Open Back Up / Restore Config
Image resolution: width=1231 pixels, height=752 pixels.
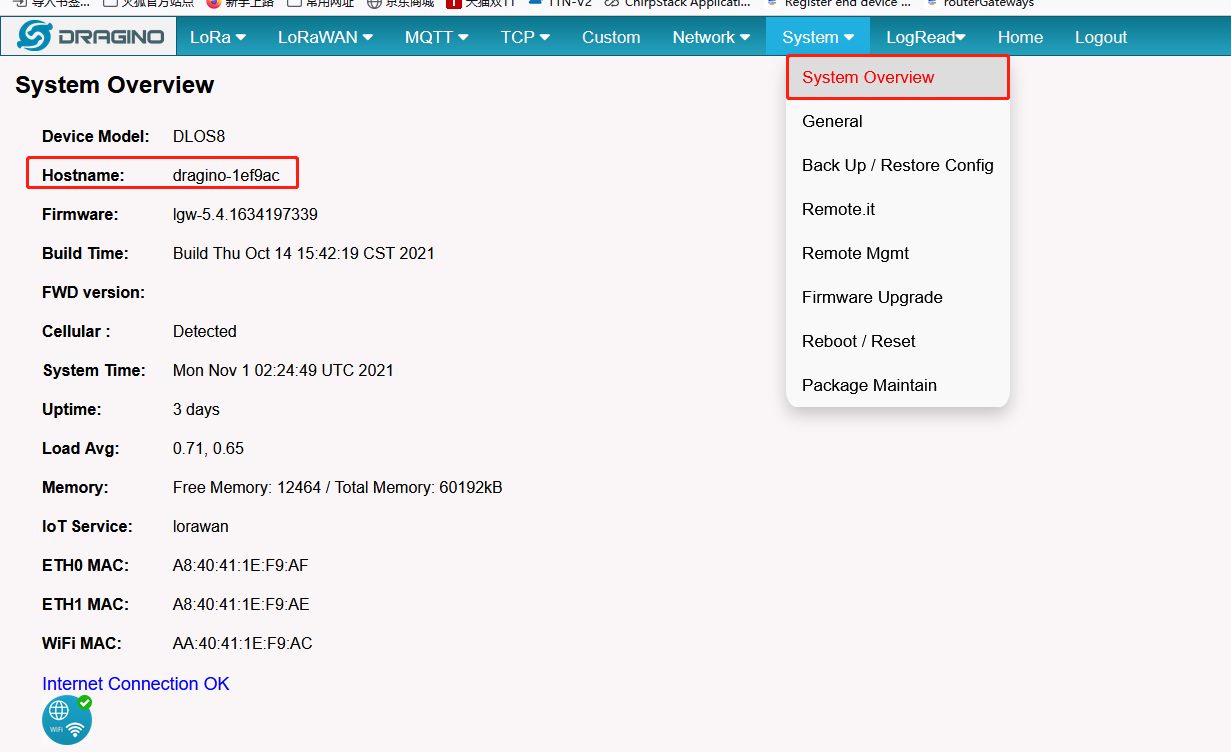[898, 165]
